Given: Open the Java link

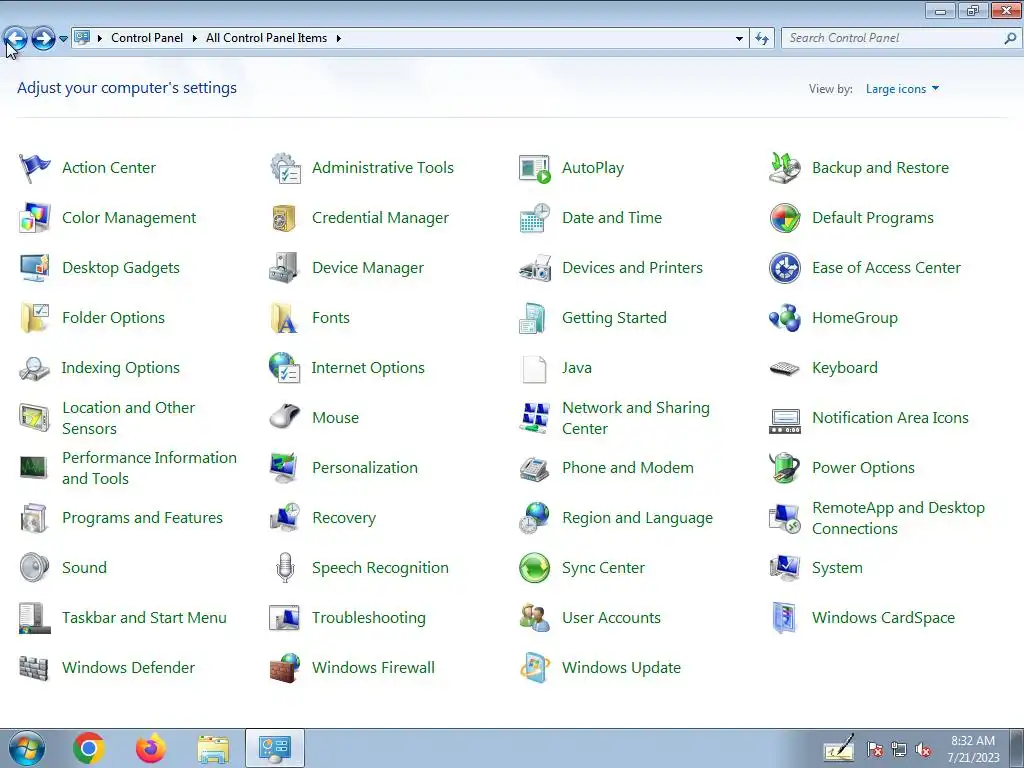Looking at the screenshot, I should tap(577, 368).
